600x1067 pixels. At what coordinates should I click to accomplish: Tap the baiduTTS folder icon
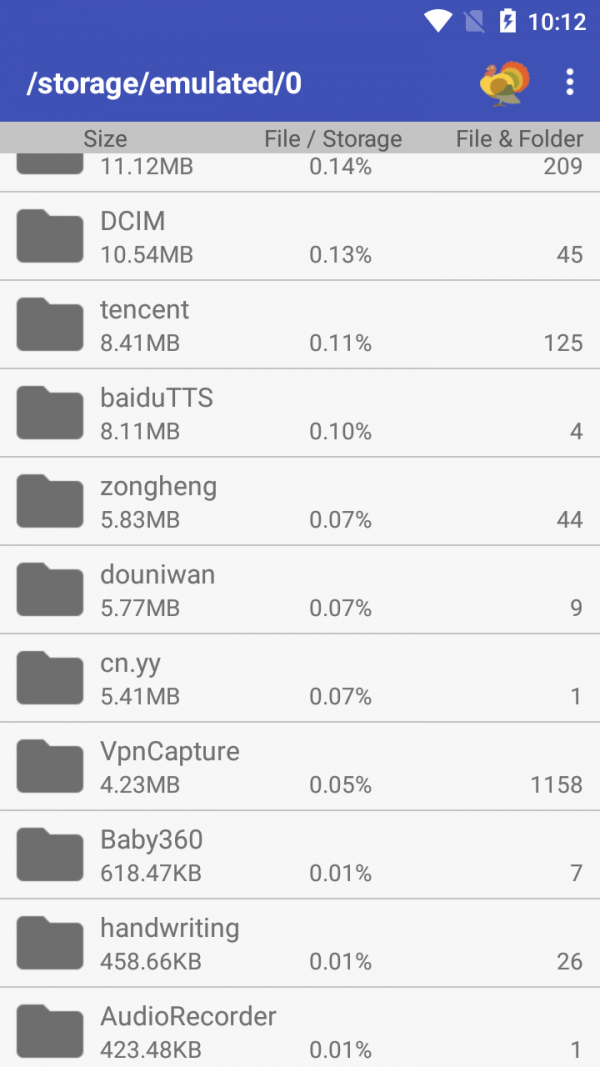50,413
